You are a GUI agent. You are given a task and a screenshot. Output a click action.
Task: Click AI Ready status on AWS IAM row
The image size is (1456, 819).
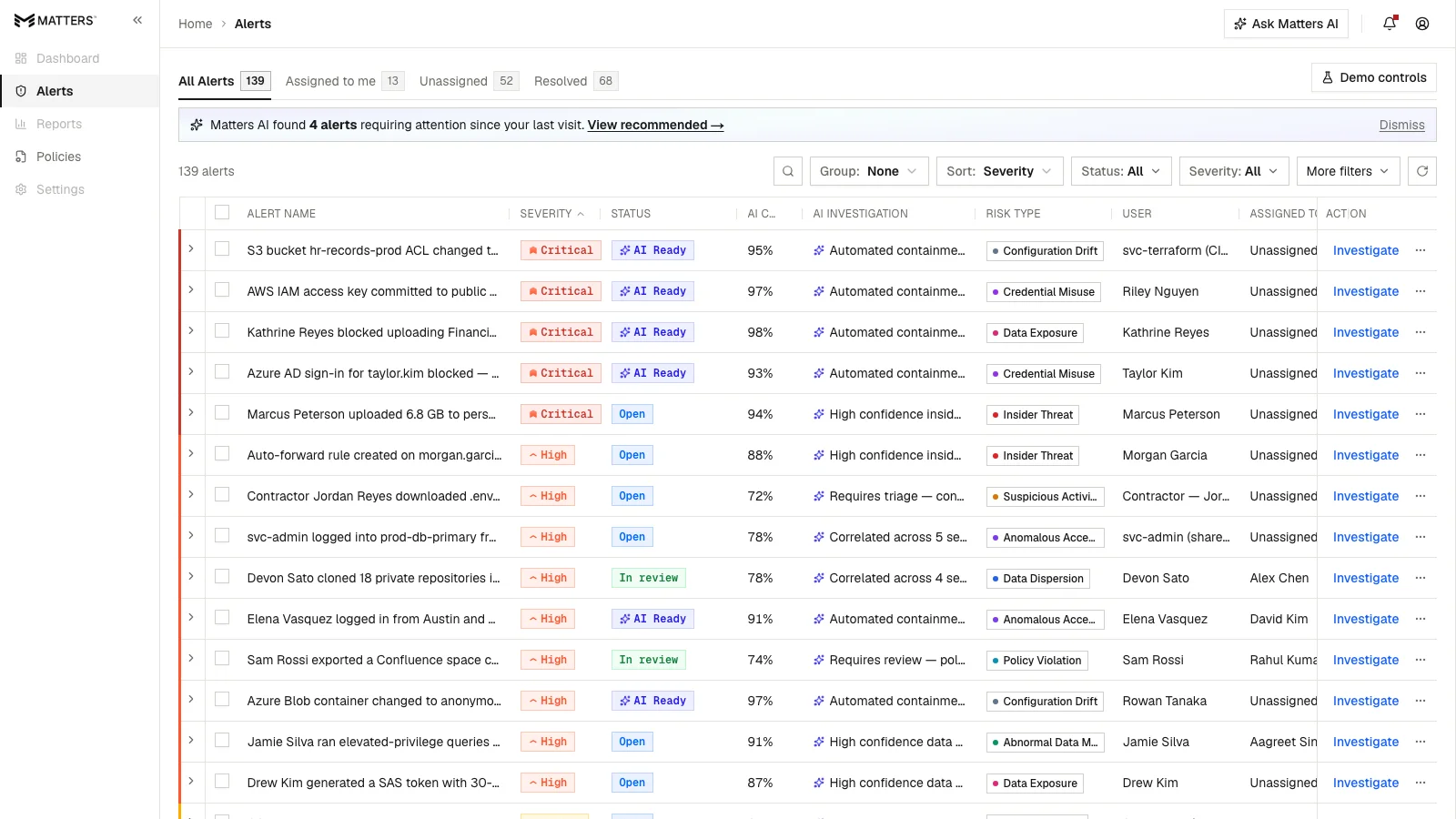pos(652,291)
